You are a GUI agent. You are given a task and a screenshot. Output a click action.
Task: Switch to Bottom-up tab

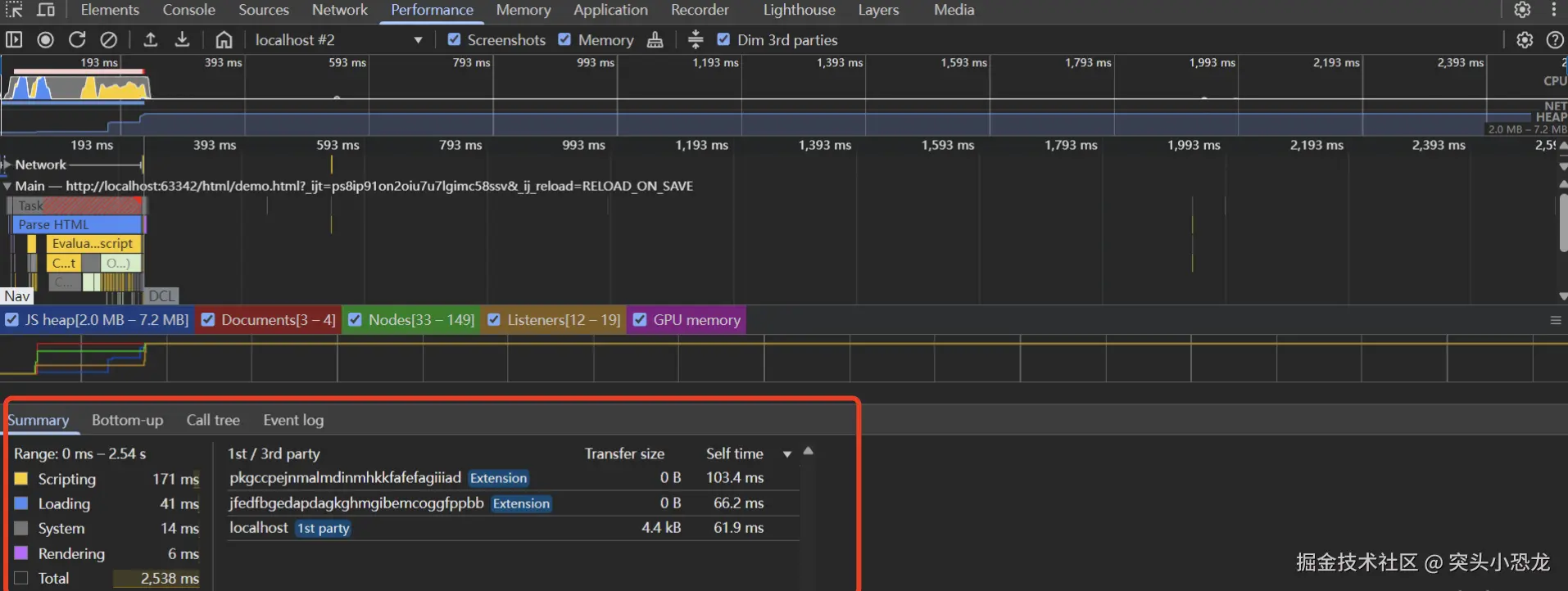[128, 420]
